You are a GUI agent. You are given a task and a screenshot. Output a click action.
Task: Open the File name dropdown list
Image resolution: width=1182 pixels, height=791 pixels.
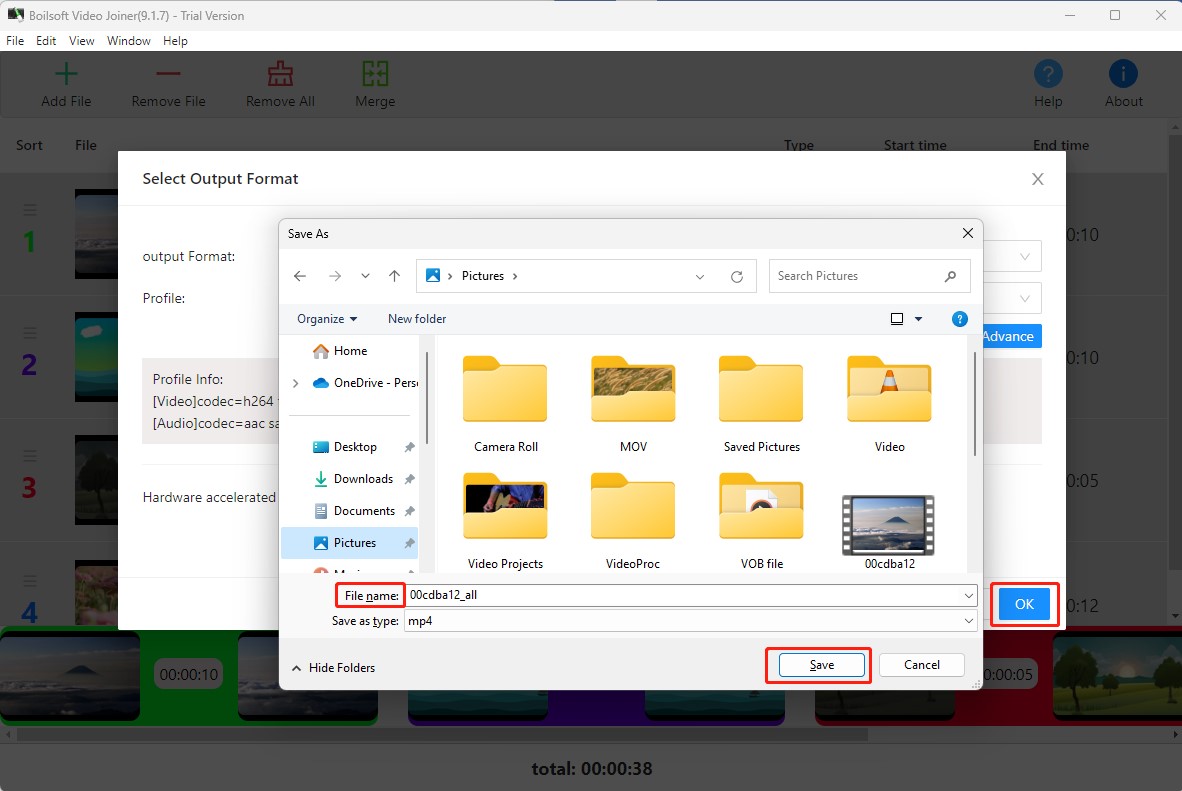click(x=969, y=595)
